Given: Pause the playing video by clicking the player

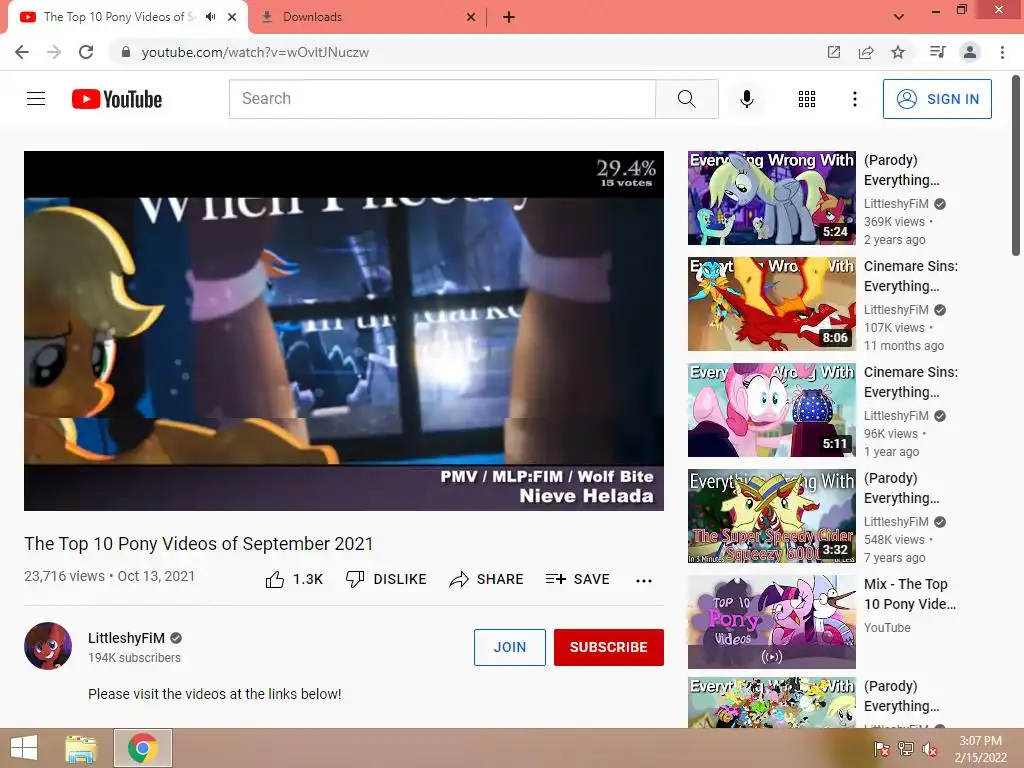Looking at the screenshot, I should 344,330.
